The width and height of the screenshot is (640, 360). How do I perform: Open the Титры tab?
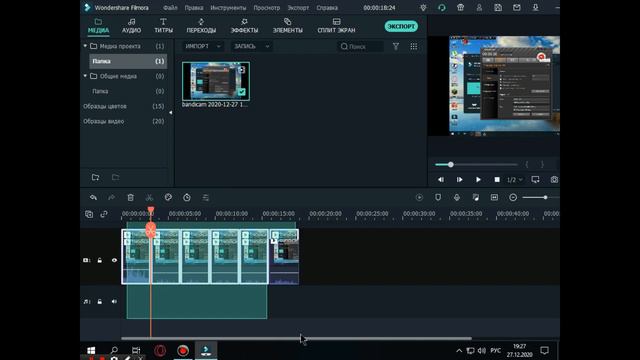pyautogui.click(x=163, y=26)
